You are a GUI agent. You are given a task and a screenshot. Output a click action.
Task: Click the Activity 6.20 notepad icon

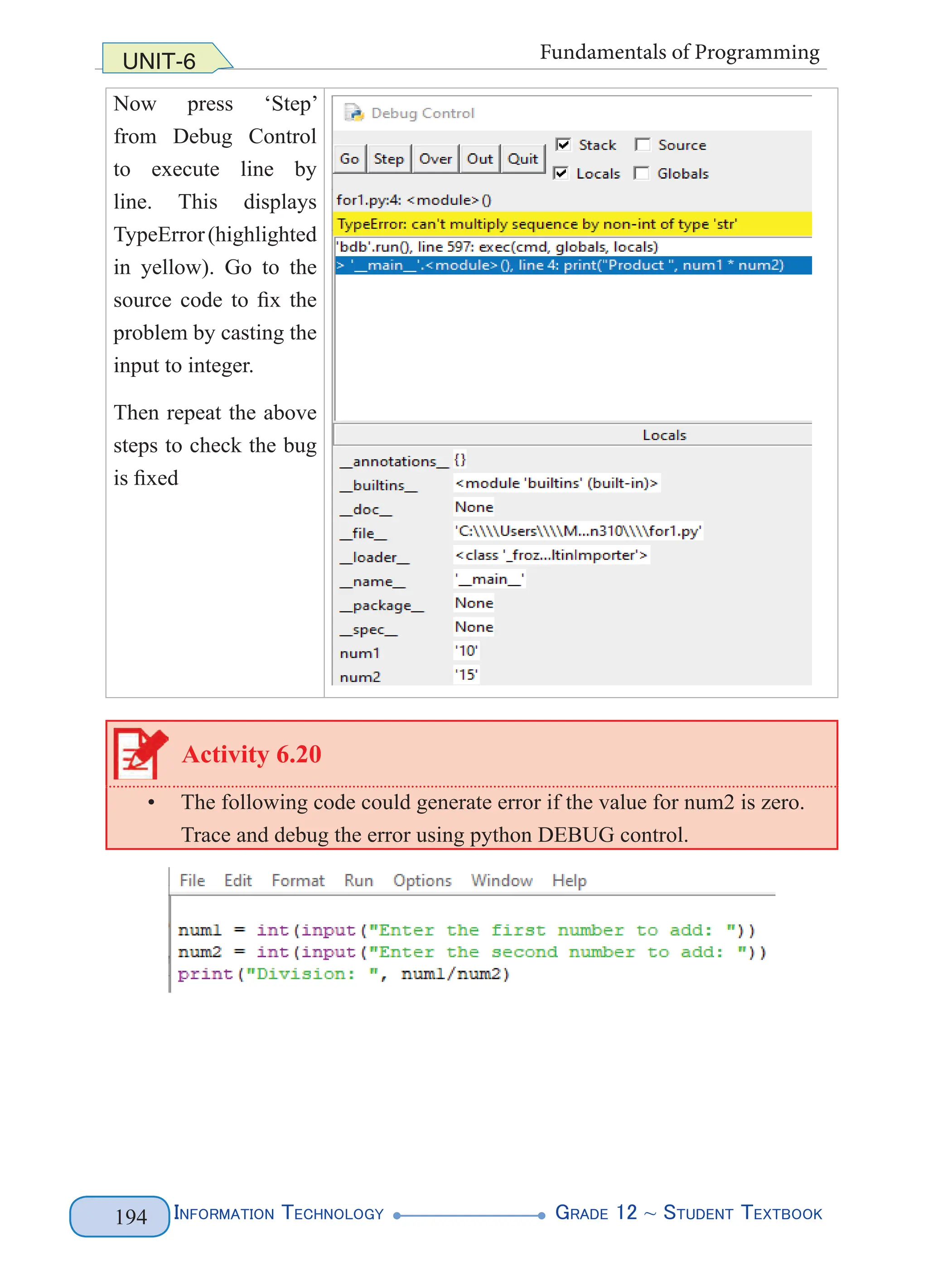(140, 753)
